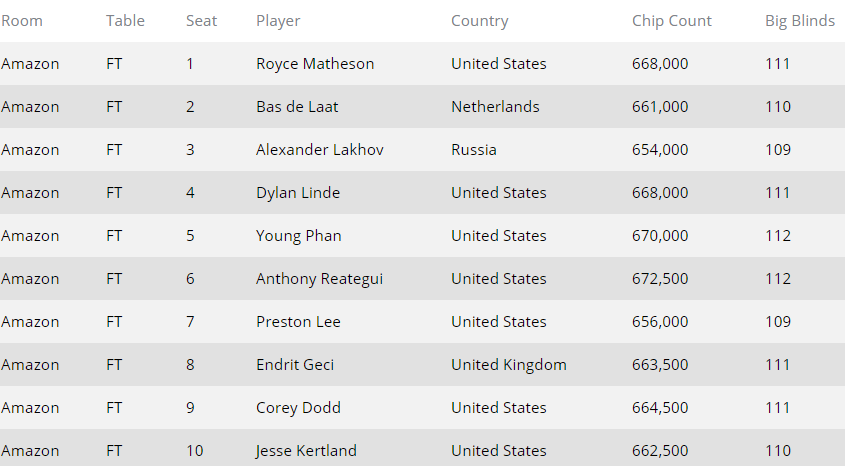Open player Royce Matheson

coord(315,64)
